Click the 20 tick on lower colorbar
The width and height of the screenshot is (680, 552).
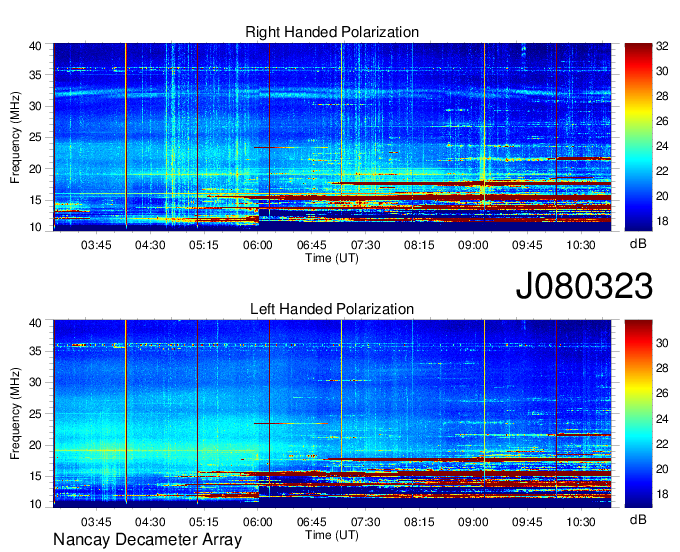click(x=662, y=469)
